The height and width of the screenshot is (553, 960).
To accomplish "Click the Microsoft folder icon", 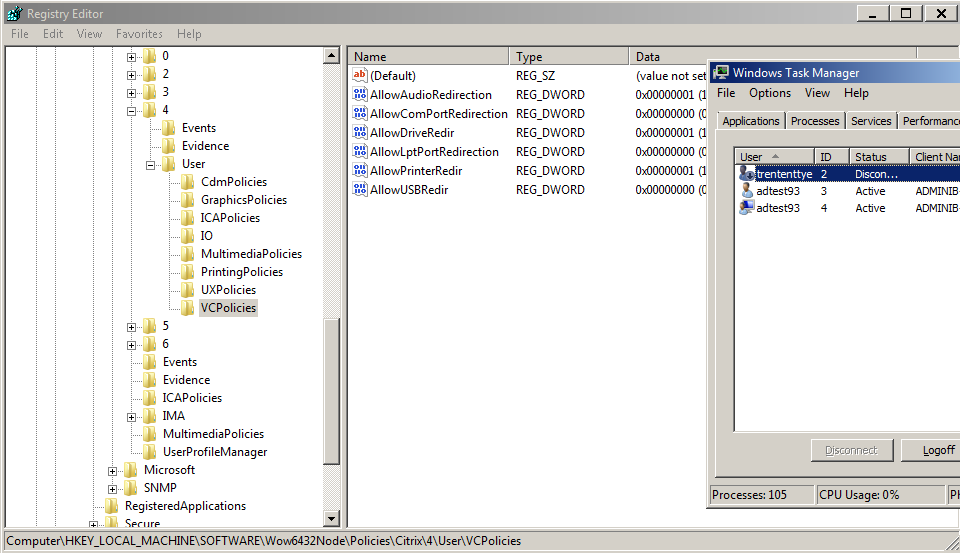I will 130,470.
